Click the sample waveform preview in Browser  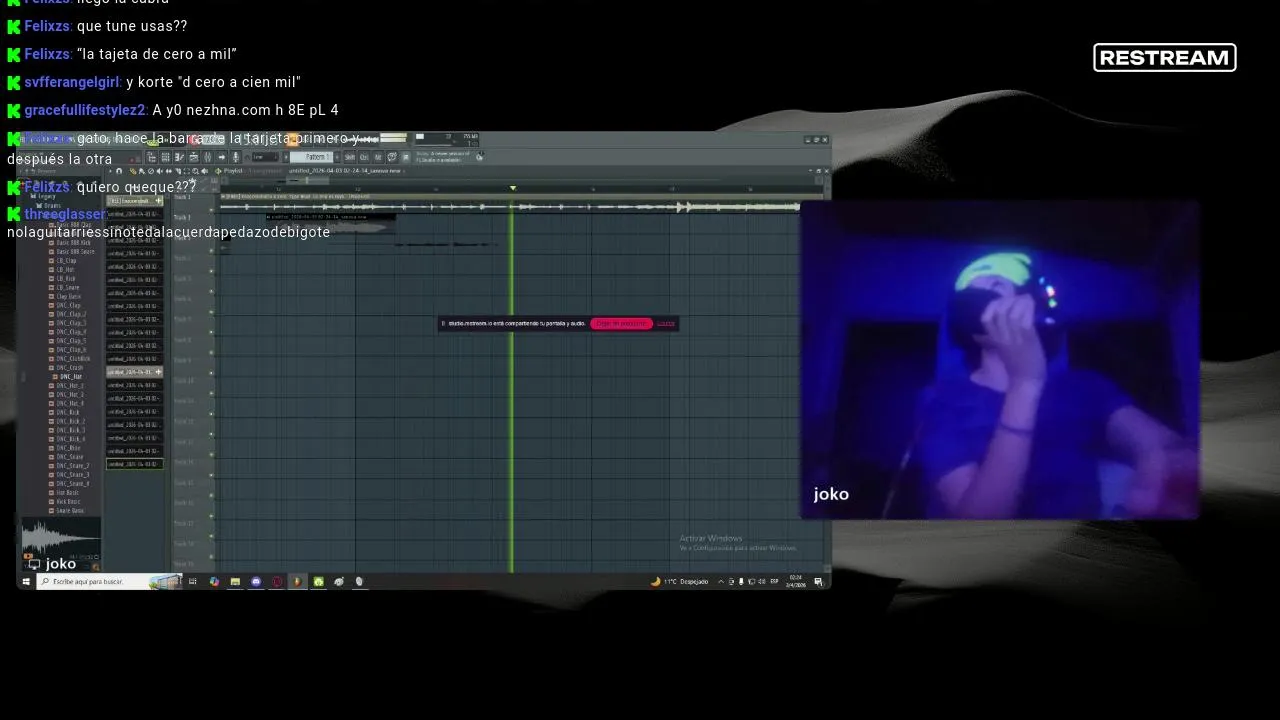click(x=60, y=537)
